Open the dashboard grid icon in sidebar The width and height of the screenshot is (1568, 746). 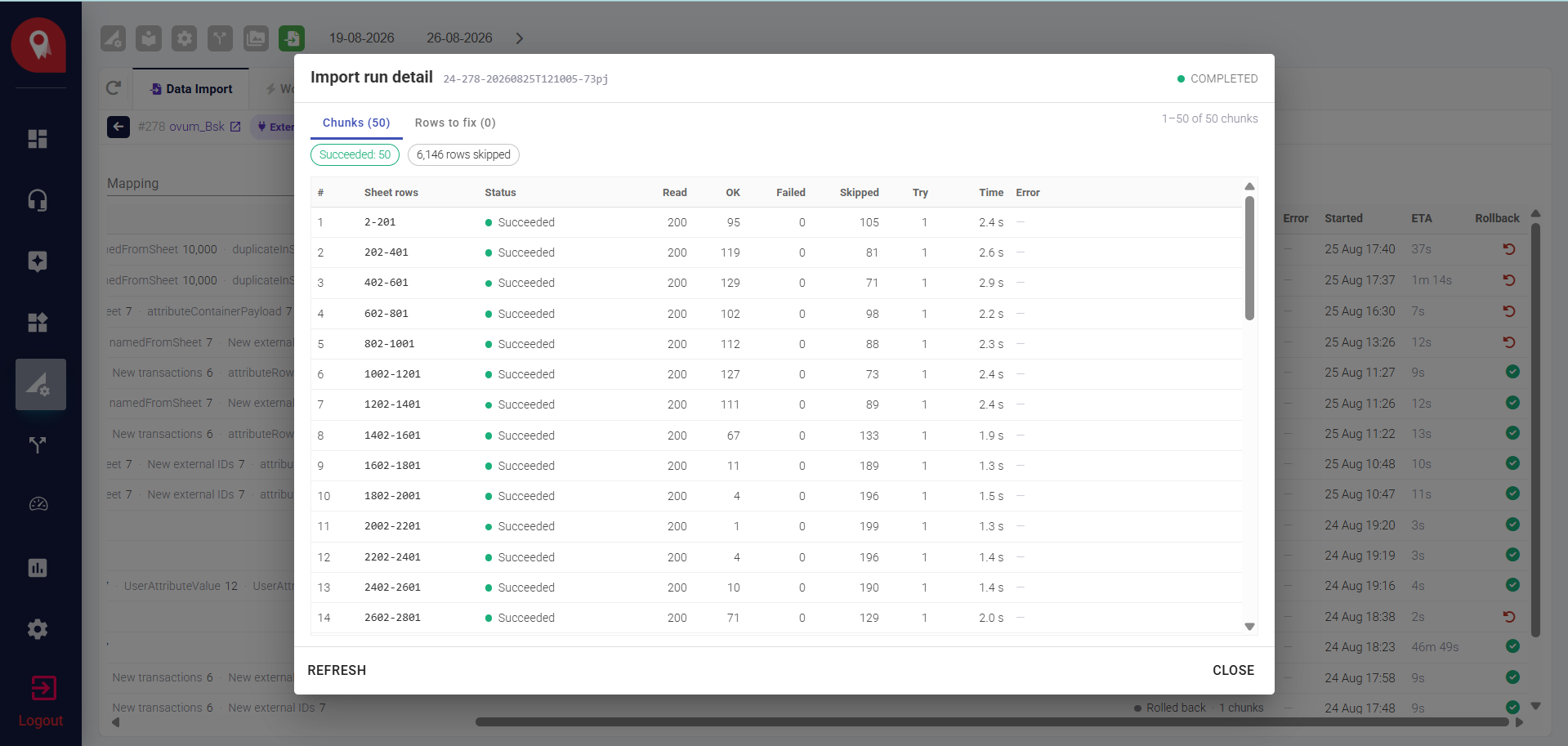38,139
